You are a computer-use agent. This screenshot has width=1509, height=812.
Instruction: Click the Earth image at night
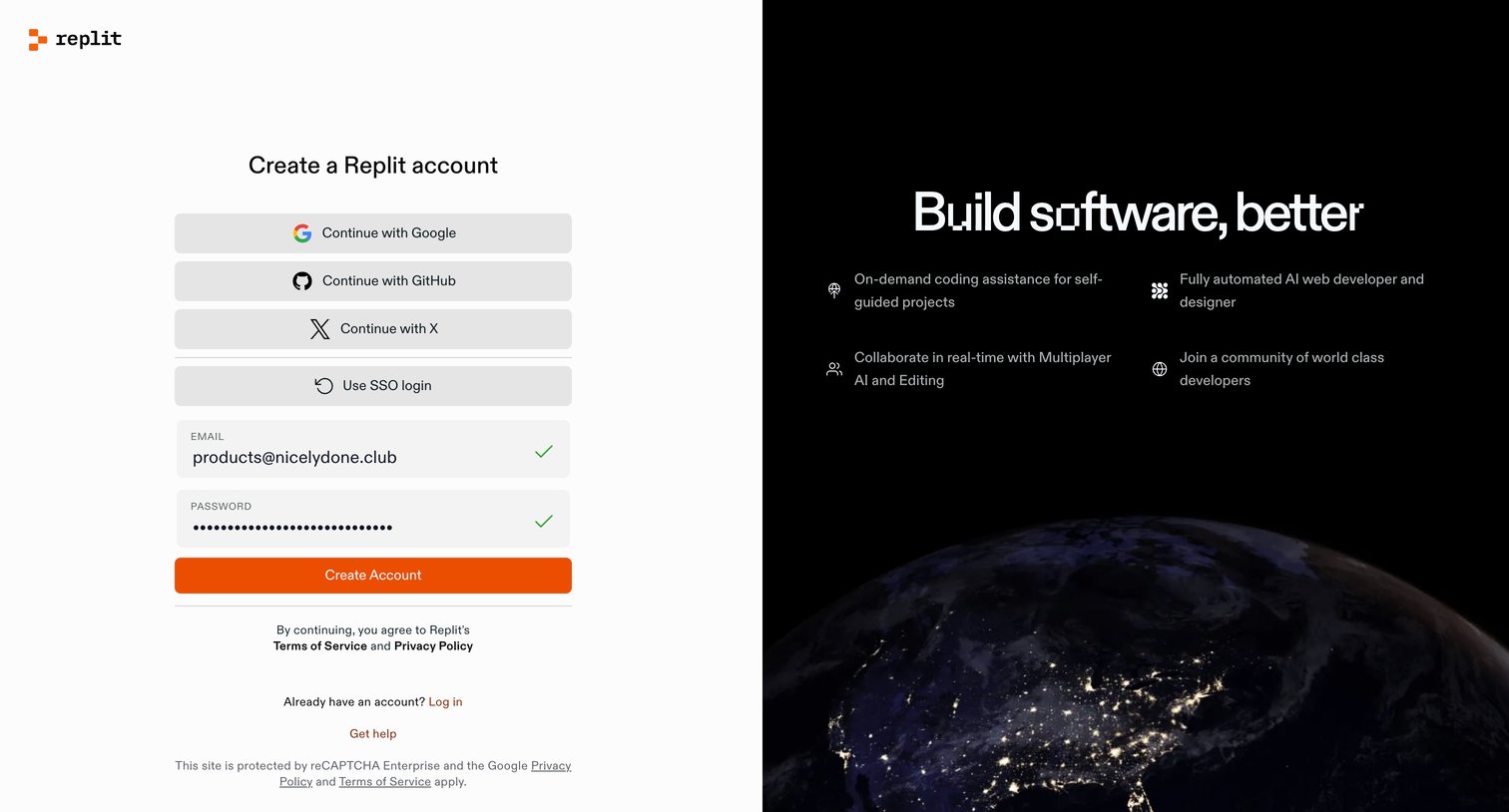point(1136,664)
